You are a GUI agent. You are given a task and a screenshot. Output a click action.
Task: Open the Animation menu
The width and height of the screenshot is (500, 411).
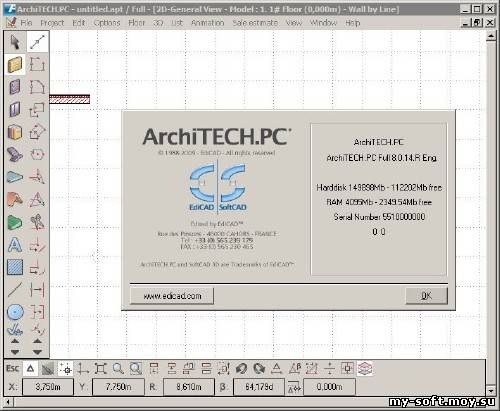(207, 23)
